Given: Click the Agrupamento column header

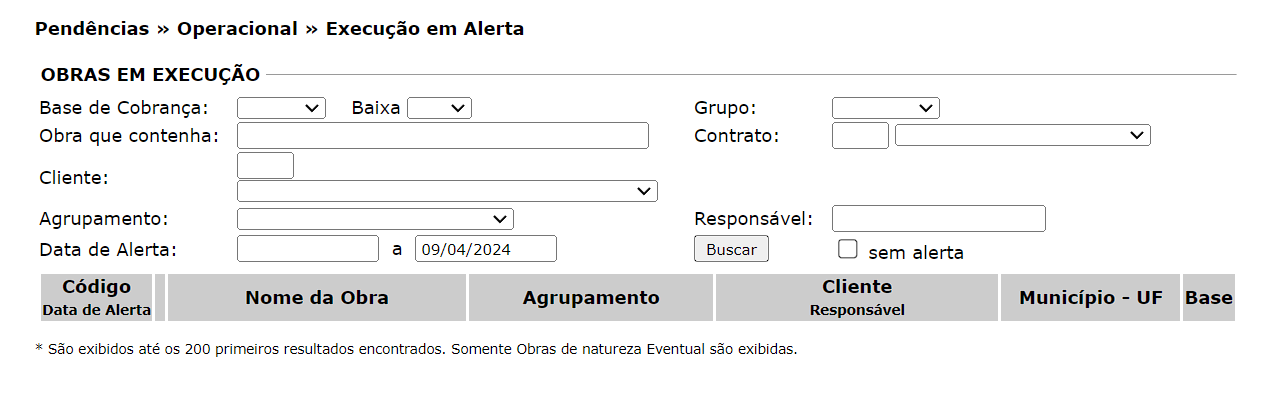Looking at the screenshot, I should 591,298.
